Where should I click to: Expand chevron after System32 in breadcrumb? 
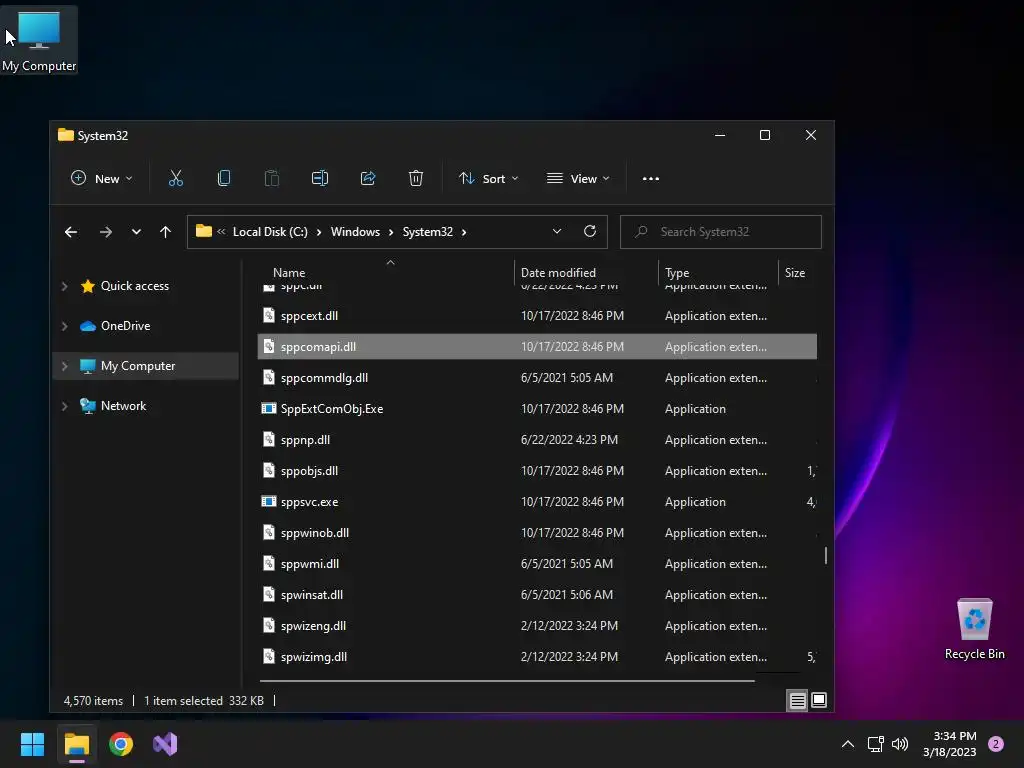pos(464,232)
